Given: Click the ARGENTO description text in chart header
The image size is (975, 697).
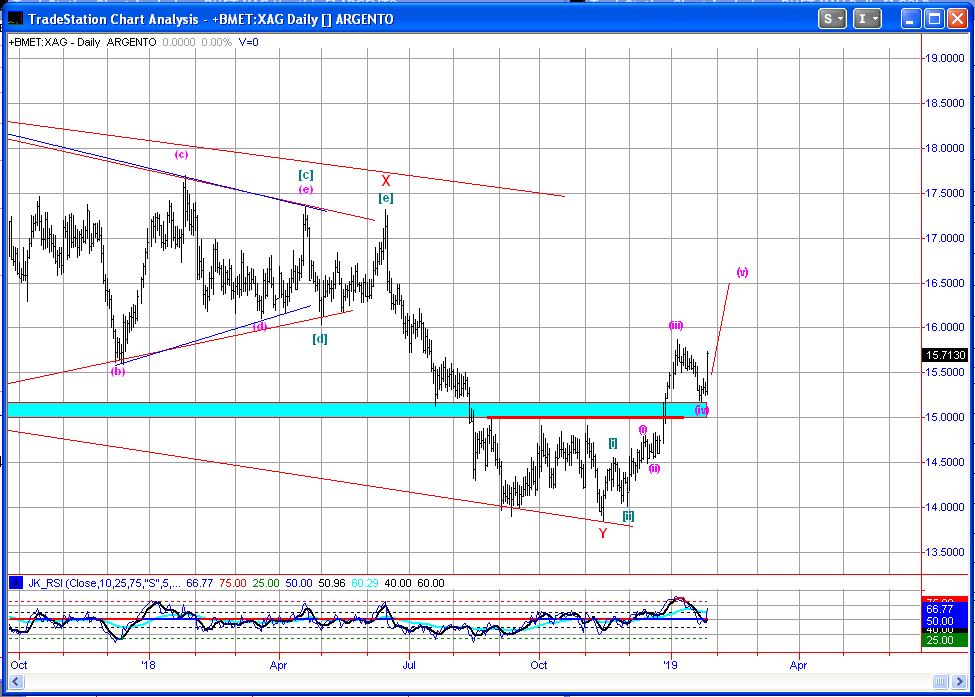Looking at the screenshot, I should (x=131, y=42).
